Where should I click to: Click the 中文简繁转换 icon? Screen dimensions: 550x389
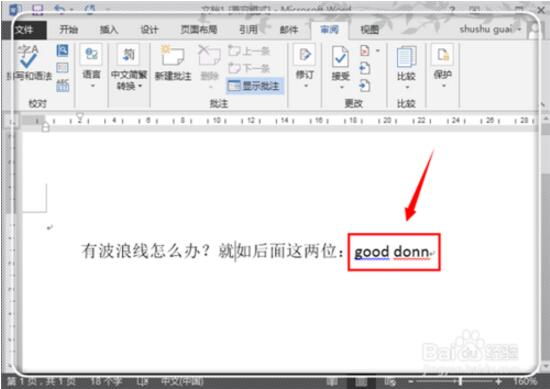(x=128, y=54)
